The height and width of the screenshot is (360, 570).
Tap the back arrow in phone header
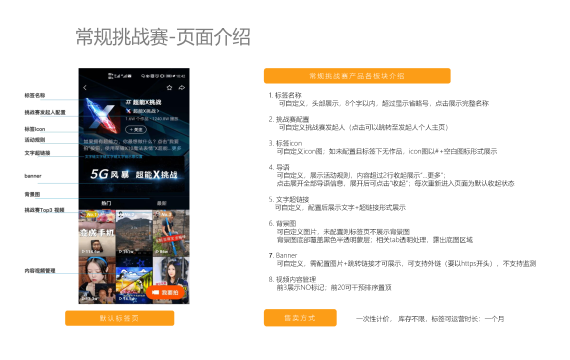click(x=85, y=88)
